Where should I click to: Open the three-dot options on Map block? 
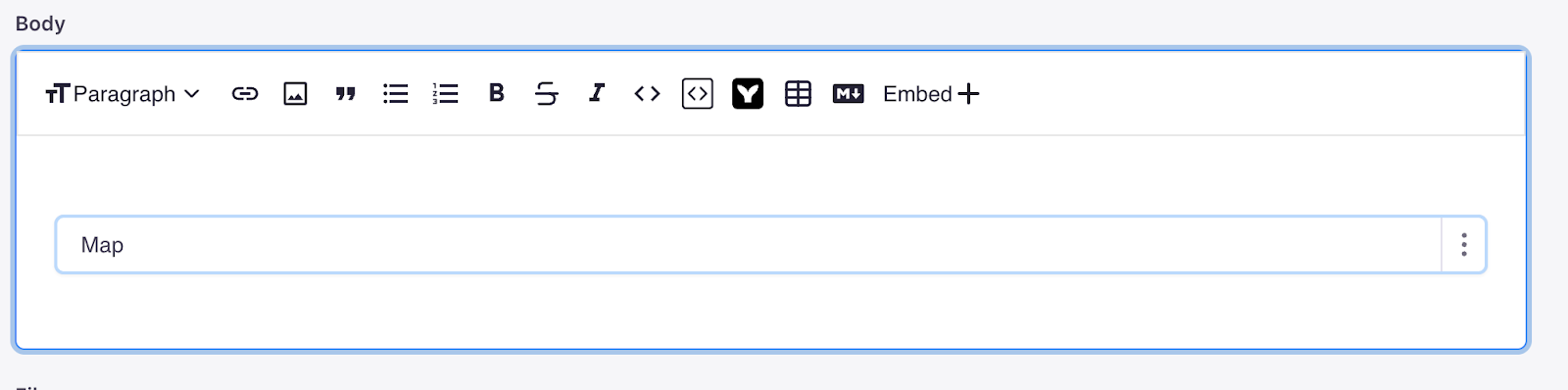coord(1464,245)
